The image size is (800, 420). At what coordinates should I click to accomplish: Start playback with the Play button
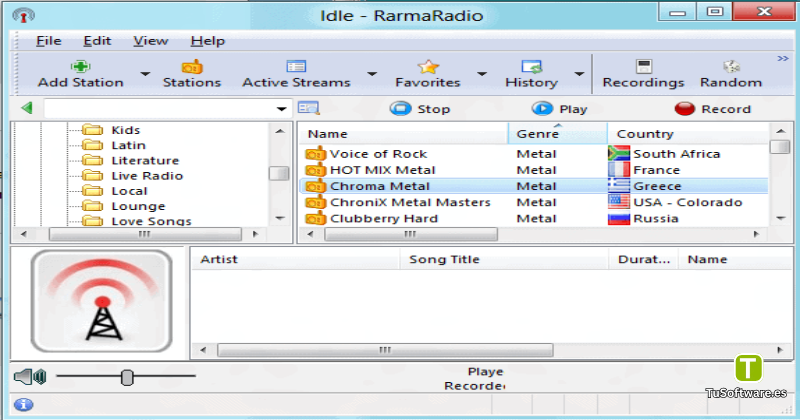559,109
